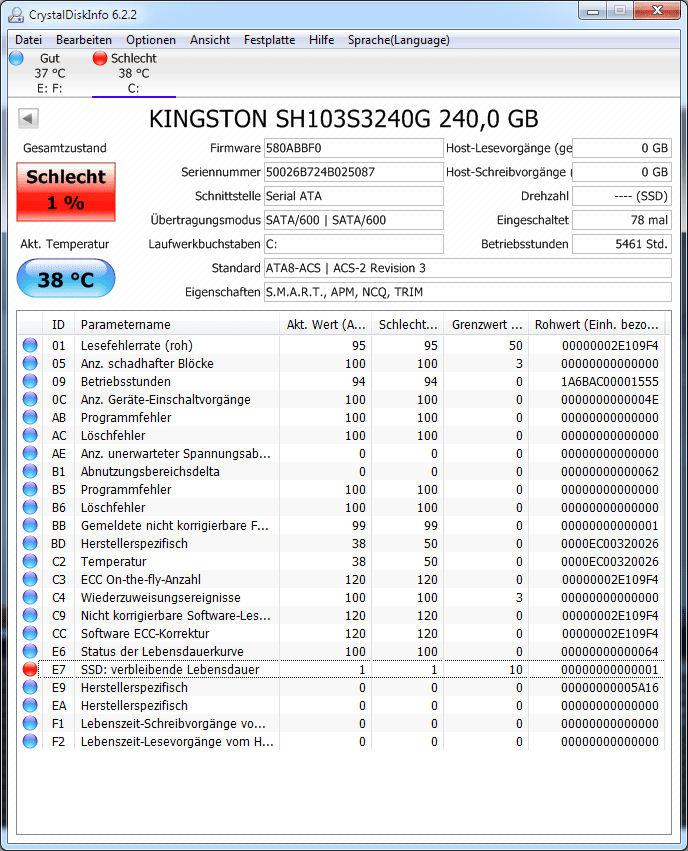Image resolution: width=688 pixels, height=851 pixels.
Task: Click the drive title KINGSTON SH103S3240G 240,0 GB
Action: point(343,119)
